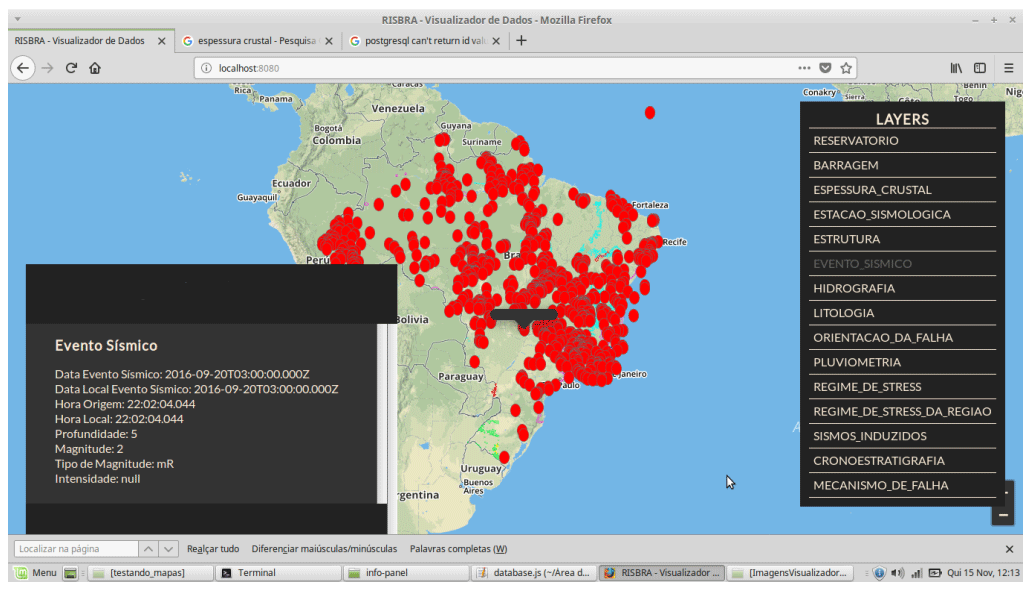1032x591 pixels.
Task: Toggle the RESERVATORIO layer
Action: point(856,141)
